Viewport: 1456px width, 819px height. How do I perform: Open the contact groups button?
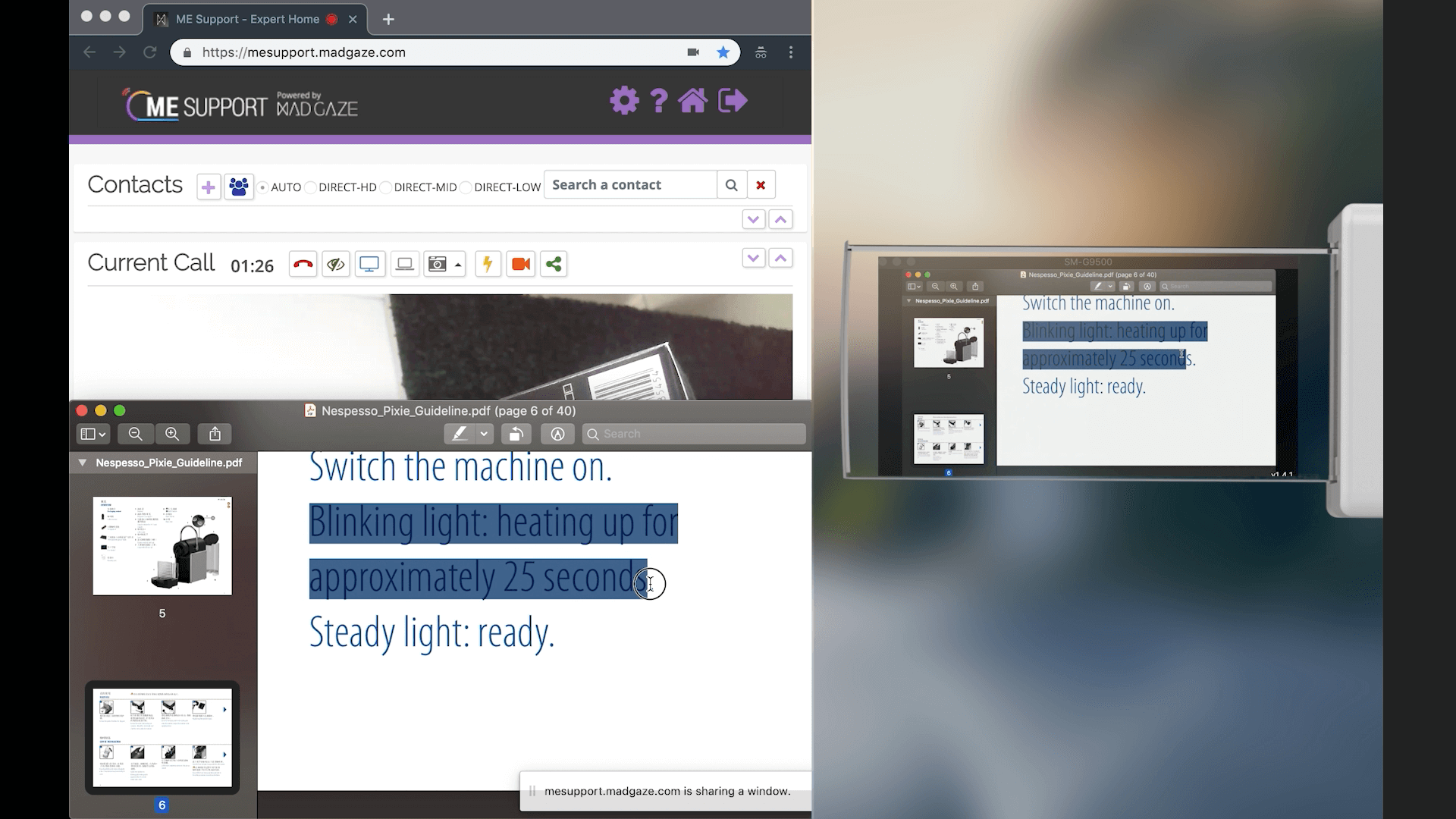click(x=238, y=187)
